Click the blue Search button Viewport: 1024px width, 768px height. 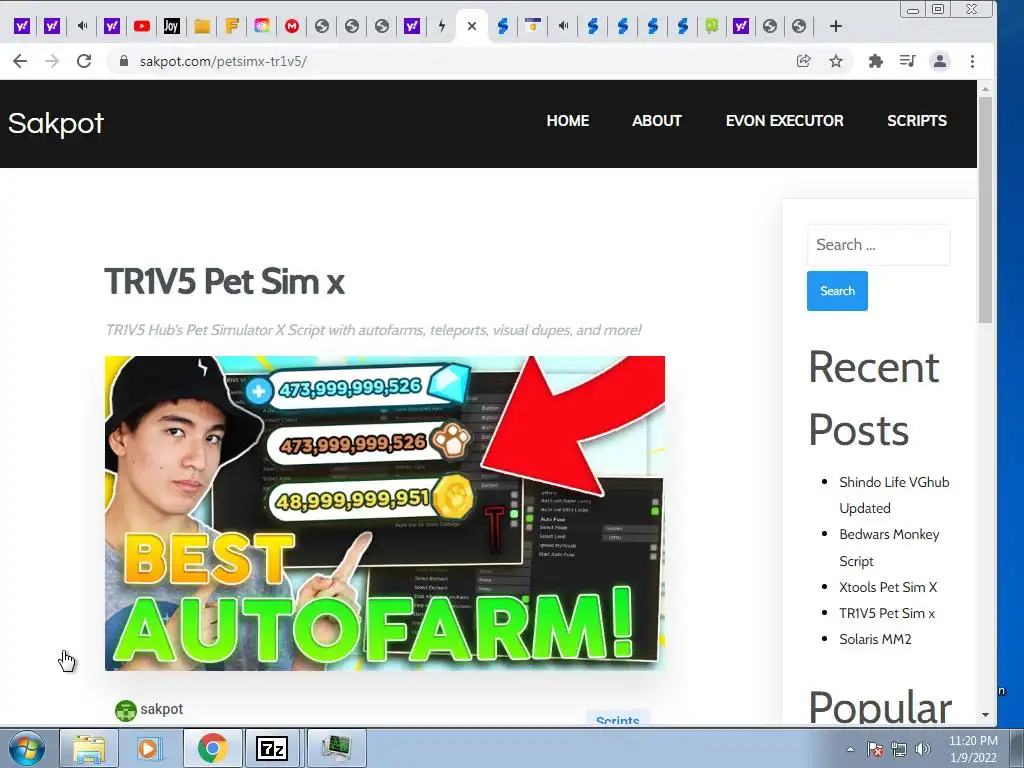pos(837,291)
